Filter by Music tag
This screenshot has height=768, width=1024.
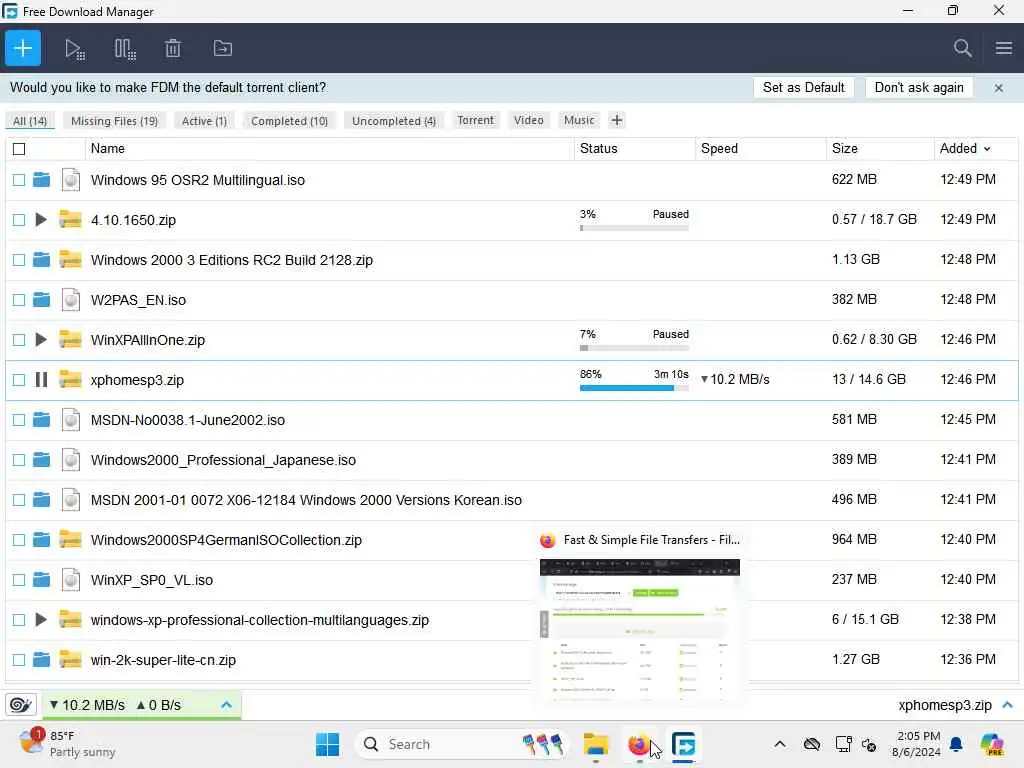click(x=579, y=120)
